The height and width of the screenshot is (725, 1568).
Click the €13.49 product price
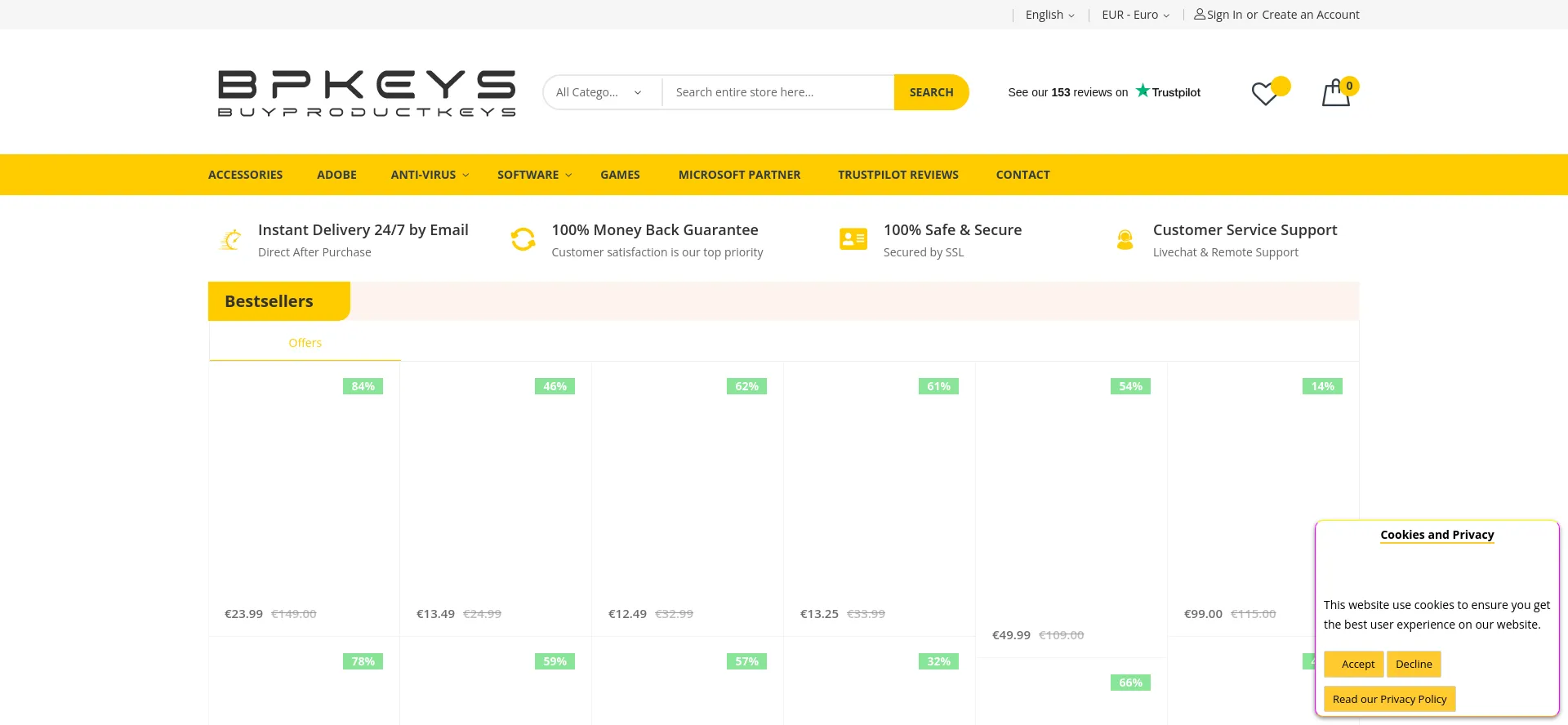[435, 614]
